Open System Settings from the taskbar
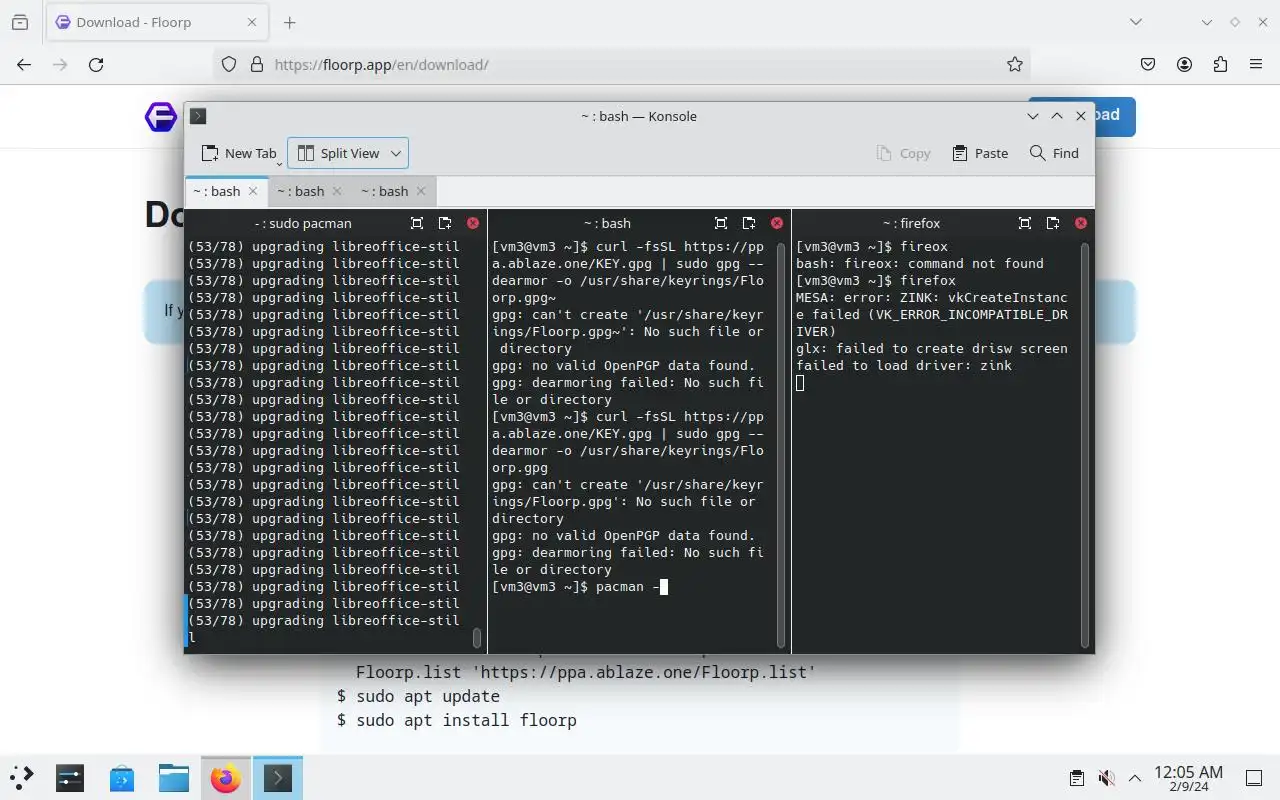This screenshot has width=1280, height=800. click(70, 777)
